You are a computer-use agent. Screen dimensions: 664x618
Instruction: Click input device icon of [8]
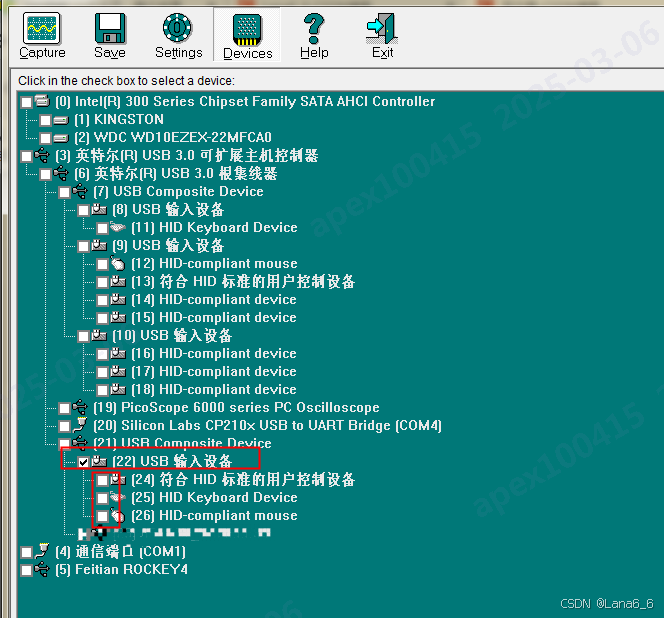(99, 209)
